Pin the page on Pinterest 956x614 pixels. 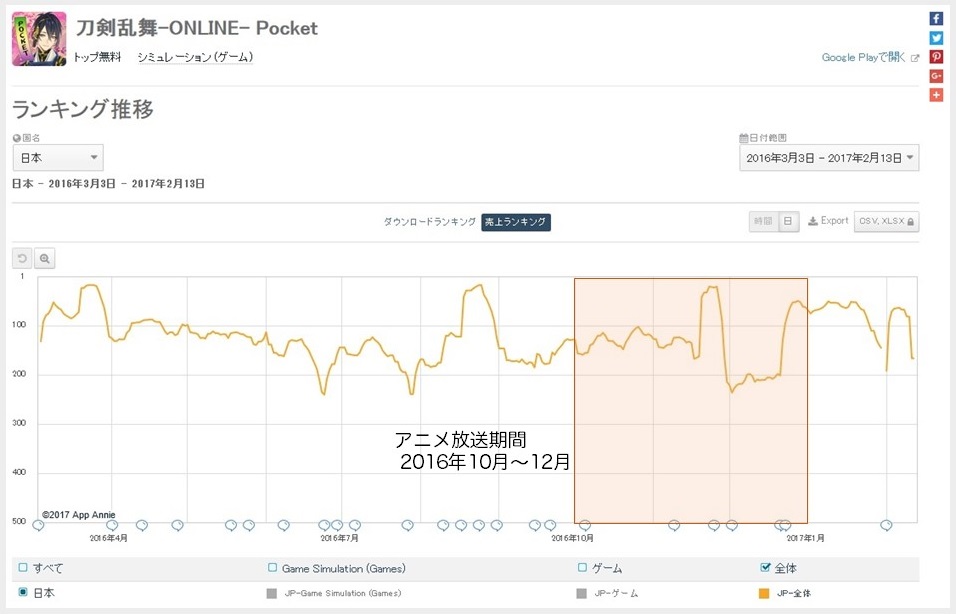pyautogui.click(x=936, y=57)
